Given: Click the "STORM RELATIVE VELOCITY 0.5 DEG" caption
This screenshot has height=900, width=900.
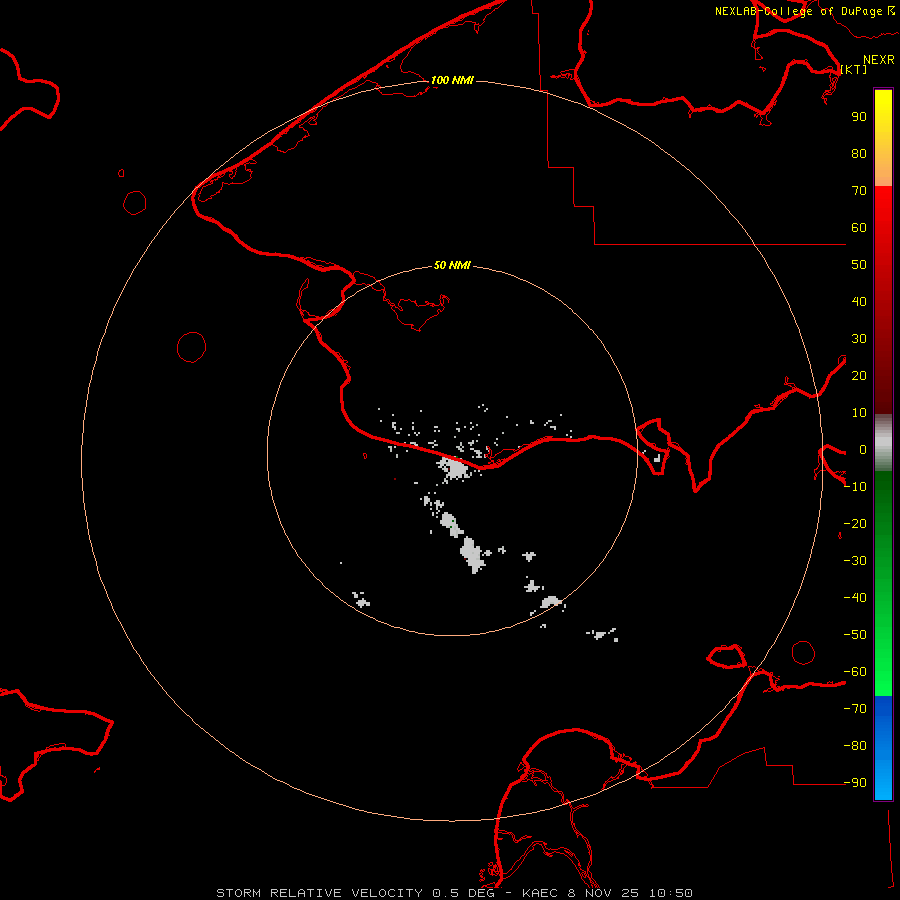Looking at the screenshot, I should pos(355,893).
